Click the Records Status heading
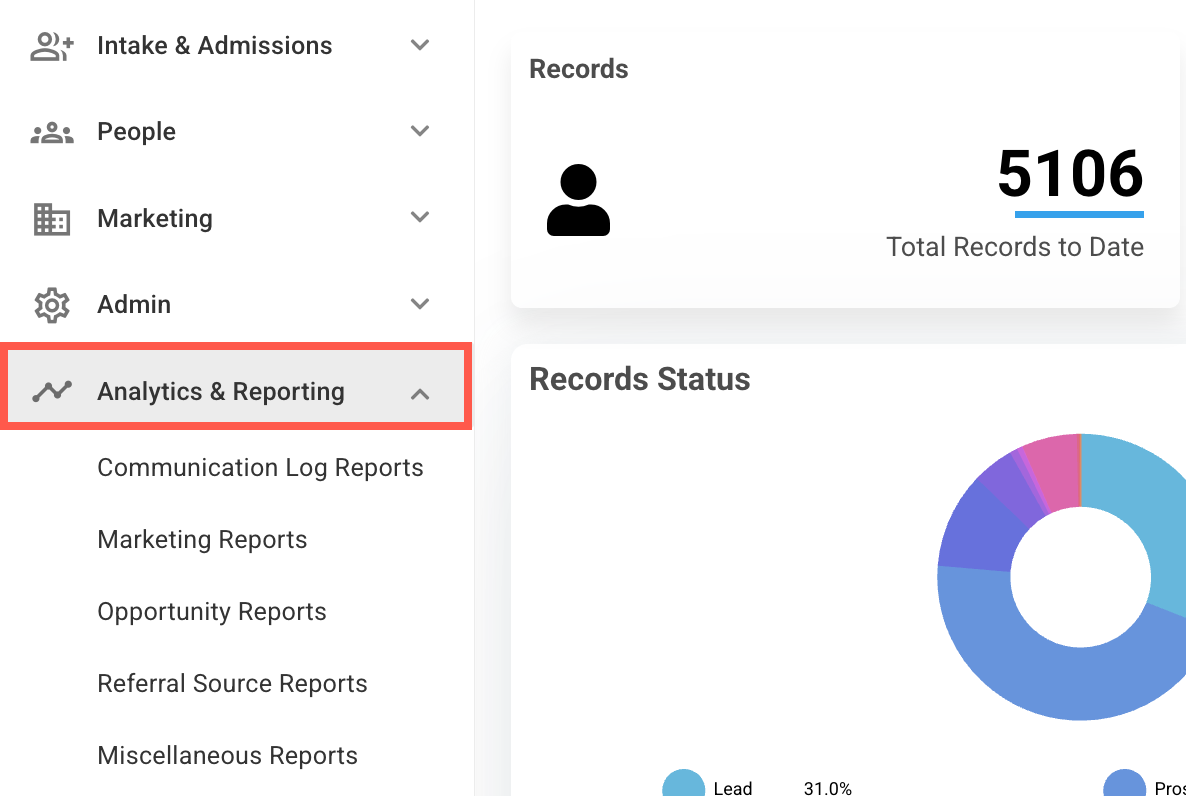Image resolution: width=1186 pixels, height=796 pixels. click(x=640, y=379)
